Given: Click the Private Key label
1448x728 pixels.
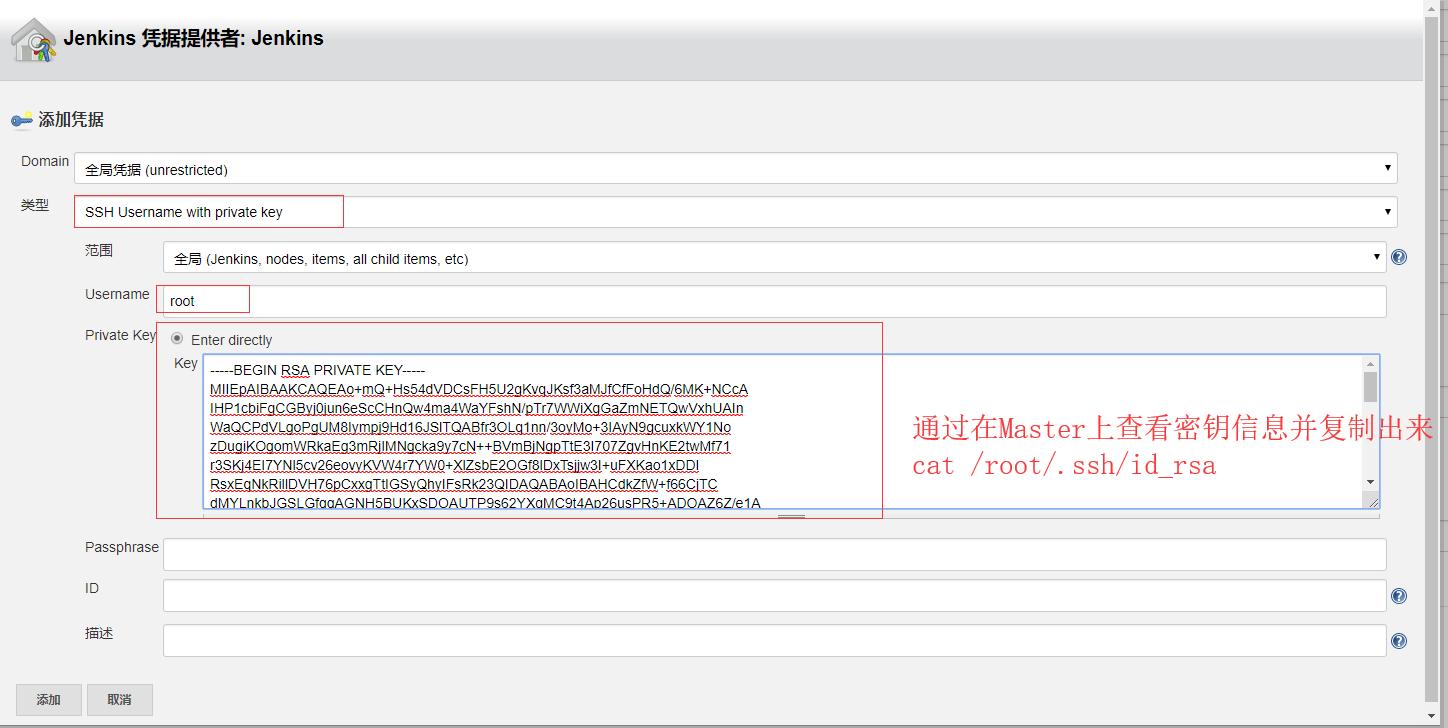Looking at the screenshot, I should (121, 335).
